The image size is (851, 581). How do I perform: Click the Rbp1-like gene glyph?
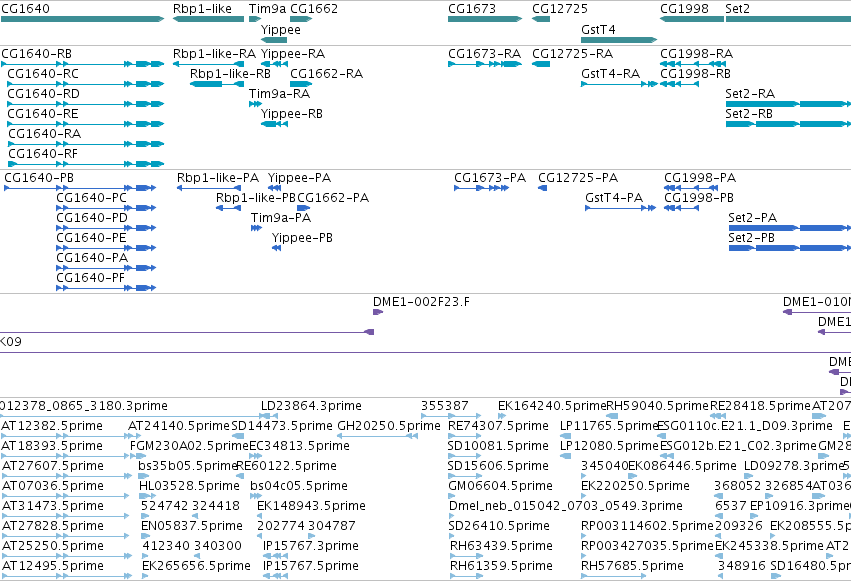pos(208,19)
